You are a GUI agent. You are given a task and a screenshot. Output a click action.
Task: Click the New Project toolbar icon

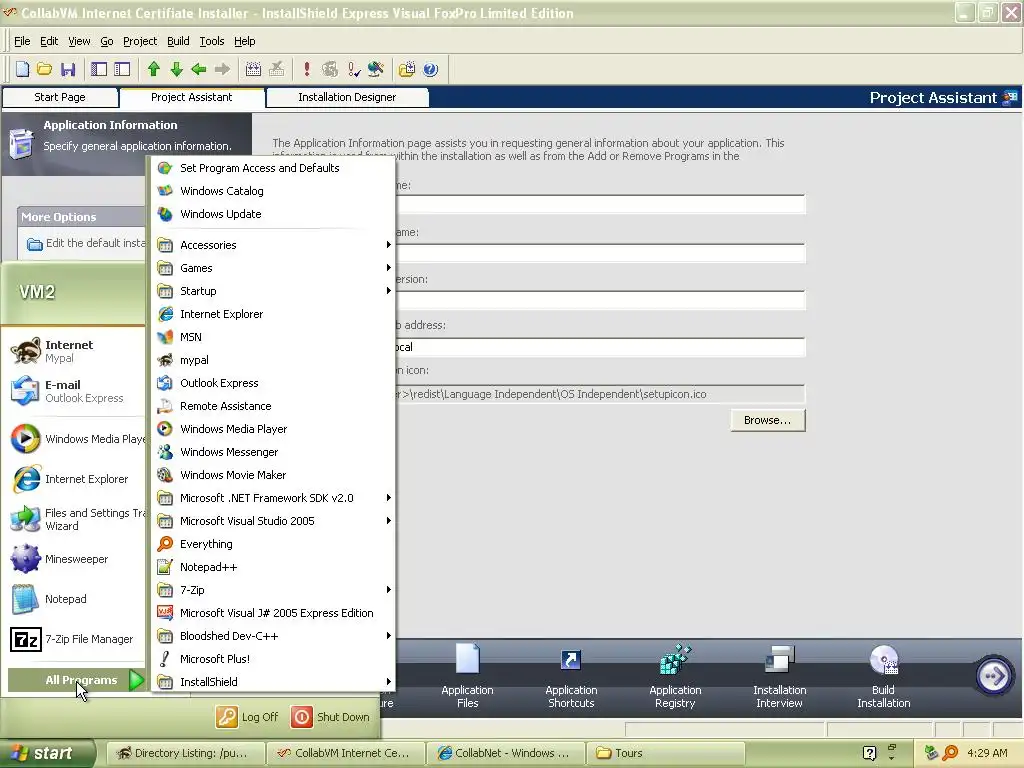point(22,69)
